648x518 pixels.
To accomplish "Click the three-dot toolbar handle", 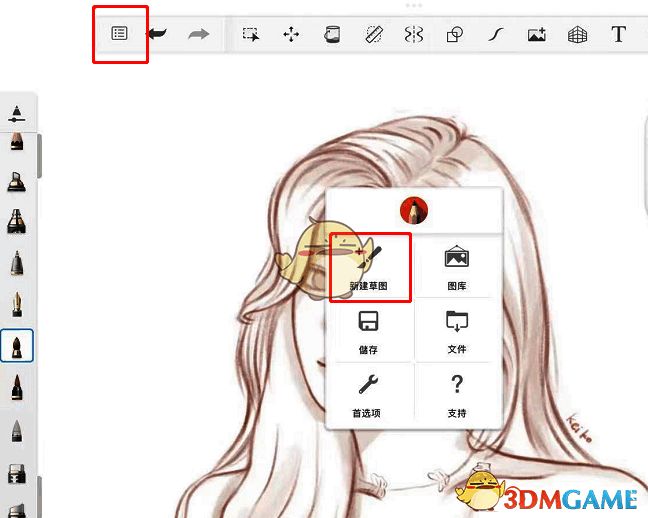I will (x=414, y=5).
